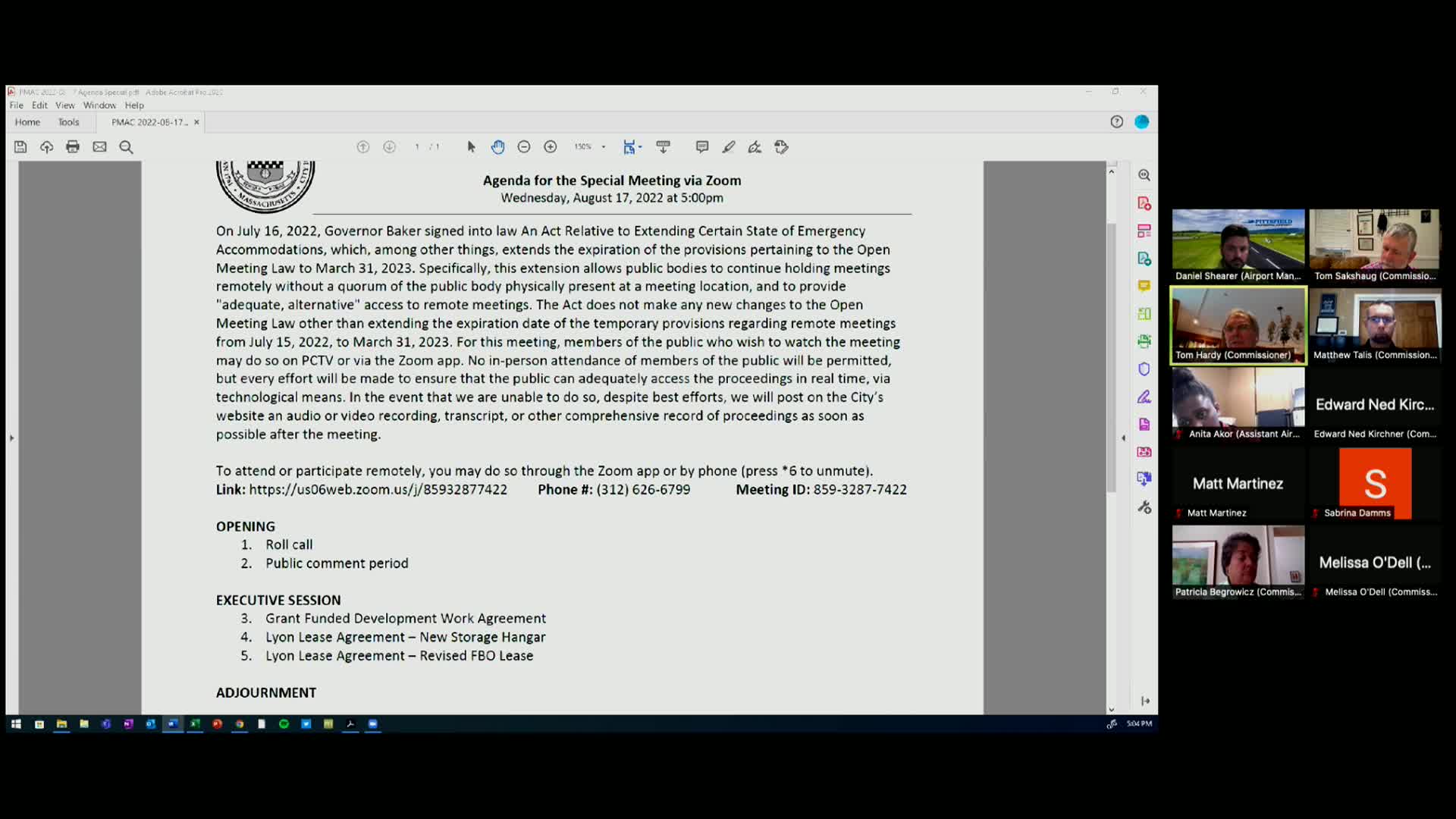The height and width of the screenshot is (819, 1456).
Task: Click scroll up arrow of document scrollbar
Action: 1111,172
